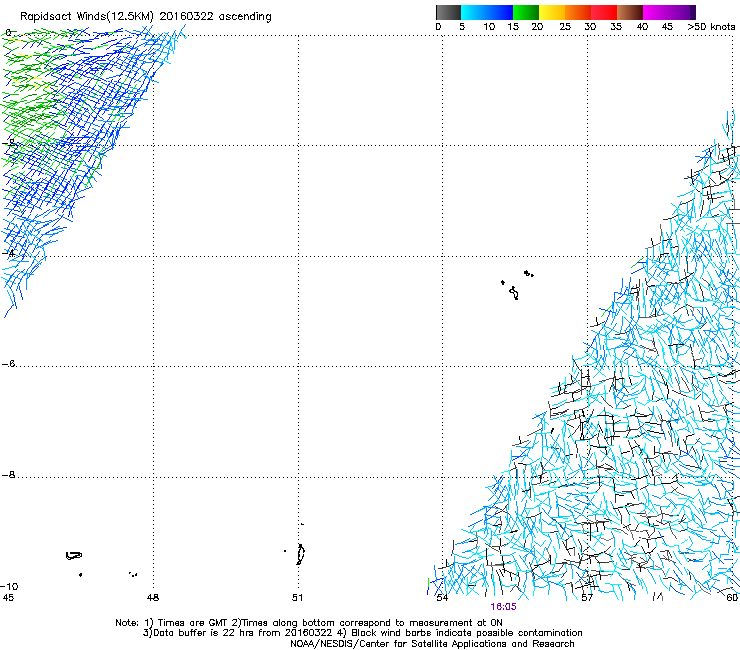Click latitude label '-10' on left axis
Image resolution: width=740 pixels, height=650 pixels.
click(10, 586)
